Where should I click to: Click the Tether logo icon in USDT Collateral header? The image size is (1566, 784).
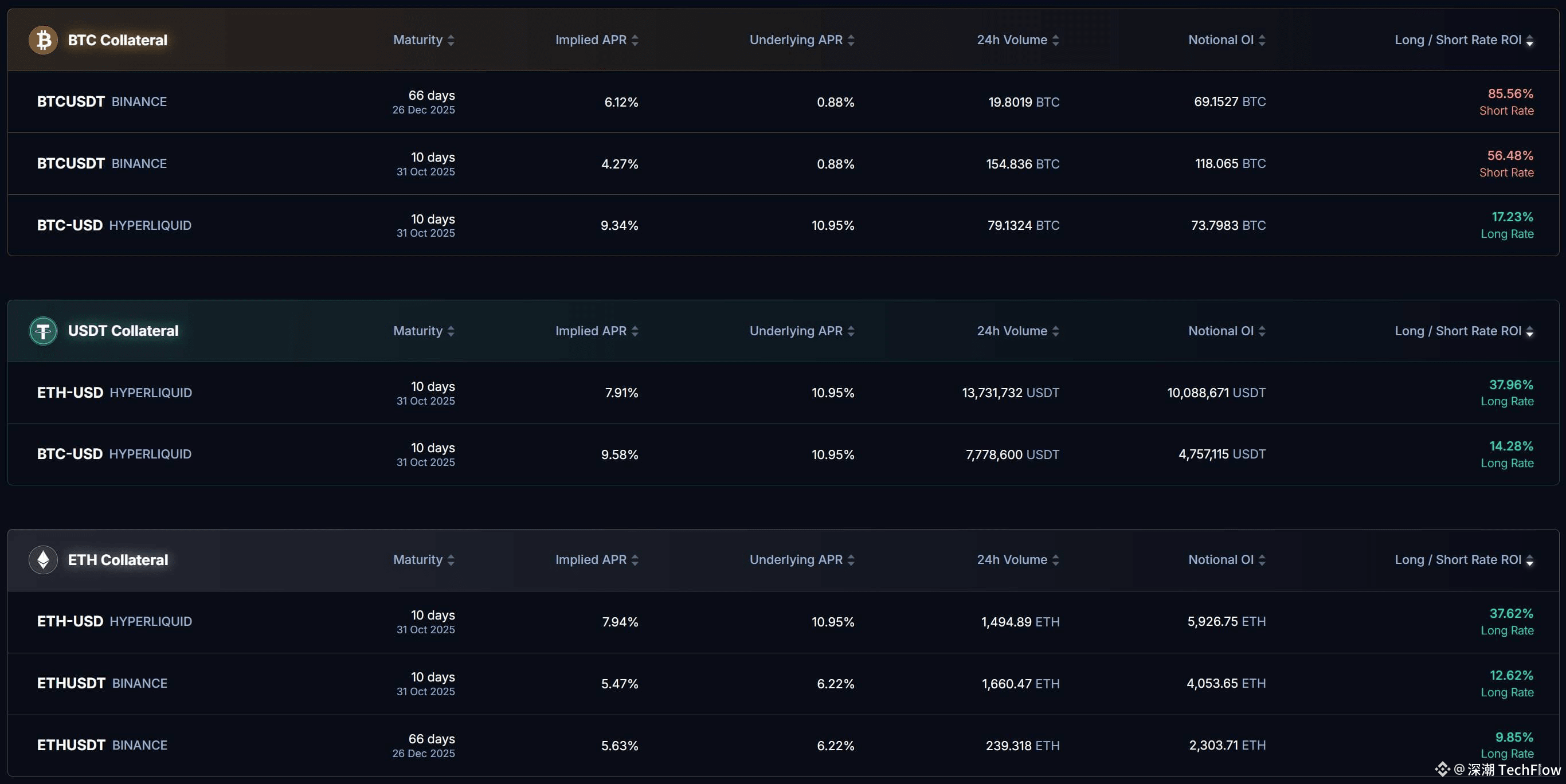click(43, 331)
